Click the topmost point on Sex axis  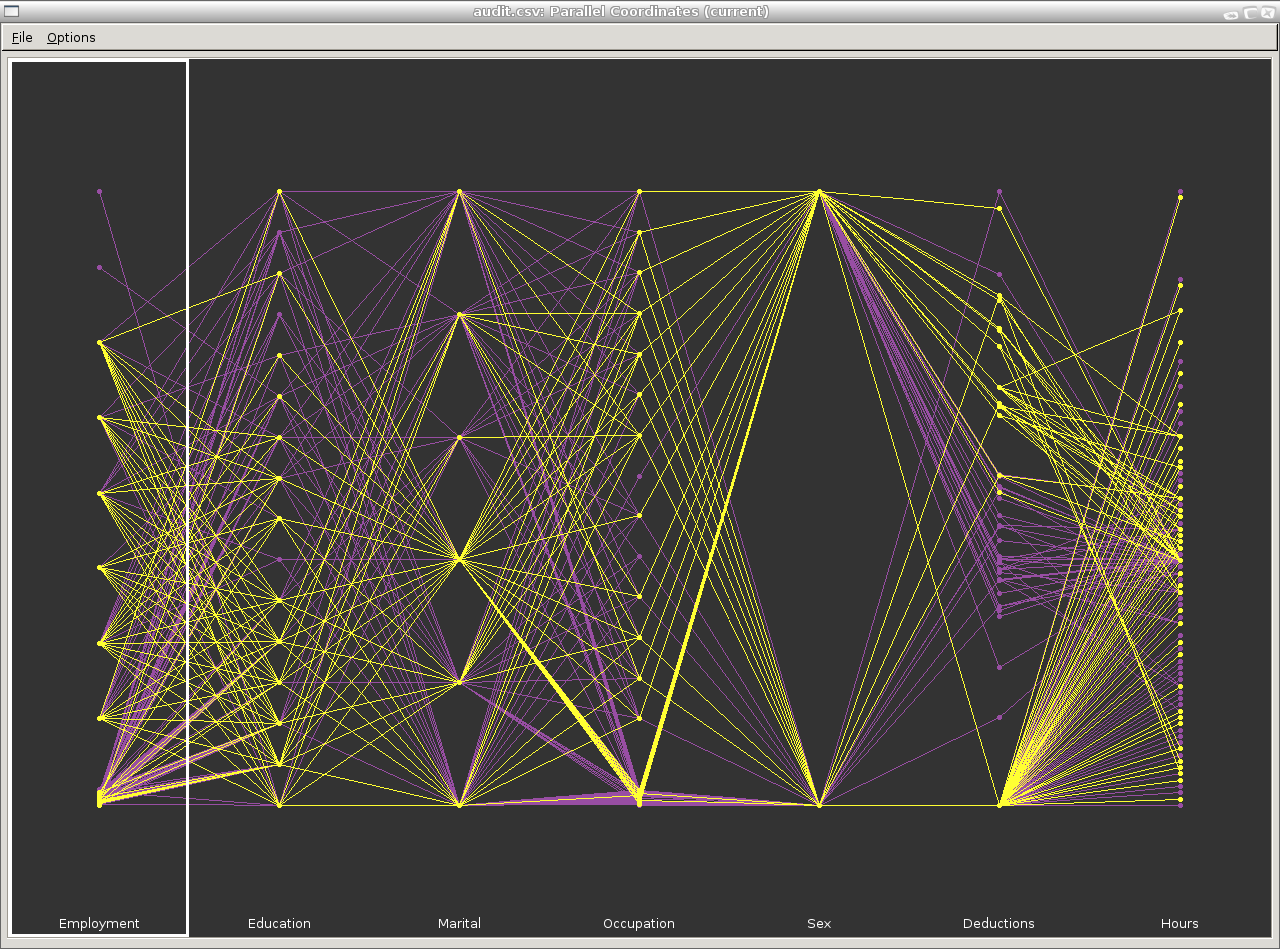[819, 191]
